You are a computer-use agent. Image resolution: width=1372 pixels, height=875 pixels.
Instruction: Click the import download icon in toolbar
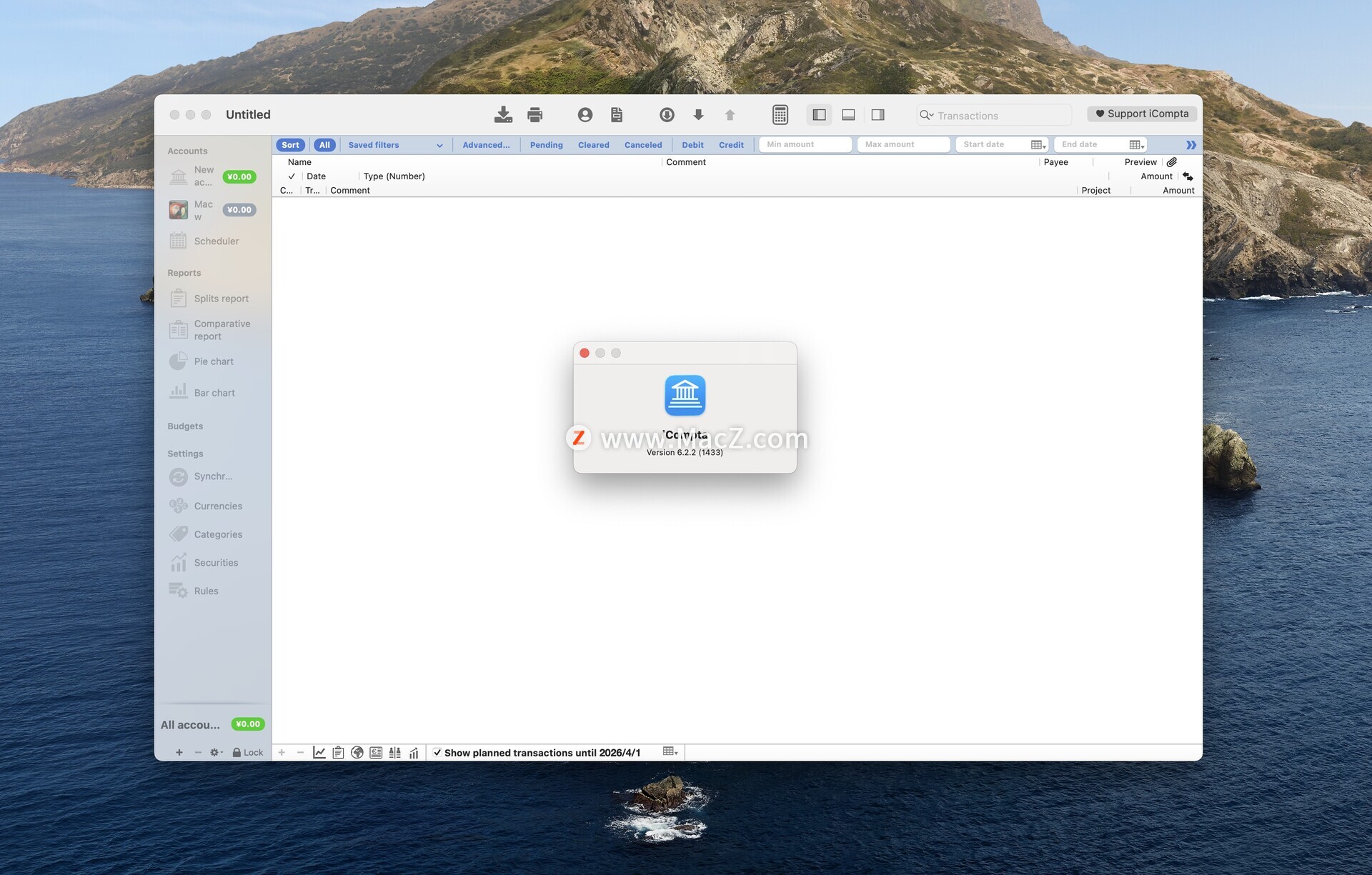503,114
